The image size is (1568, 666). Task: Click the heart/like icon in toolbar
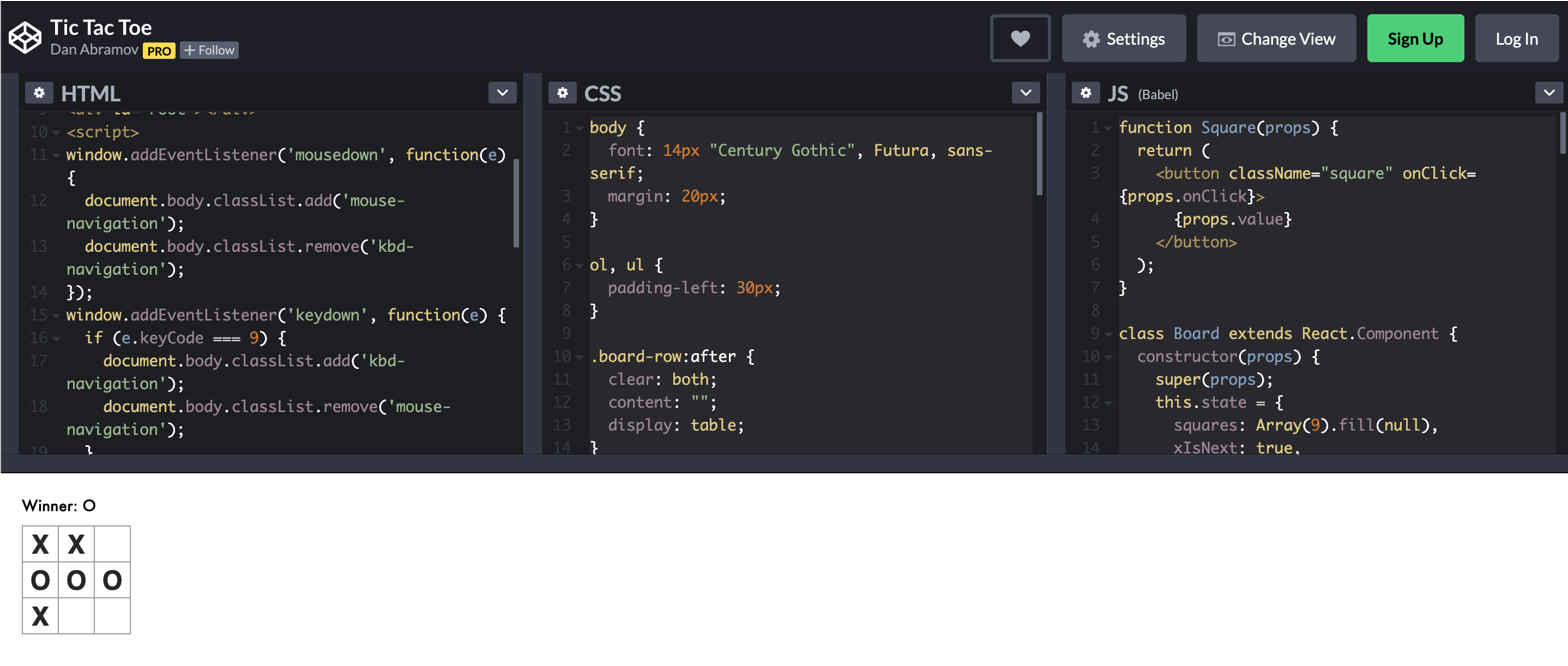pos(1020,38)
